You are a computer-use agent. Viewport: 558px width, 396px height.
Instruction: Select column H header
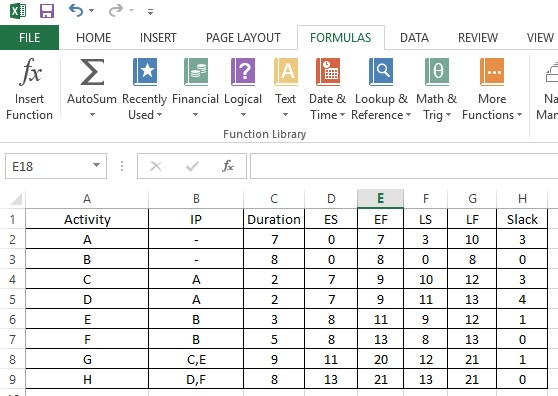coord(522,199)
